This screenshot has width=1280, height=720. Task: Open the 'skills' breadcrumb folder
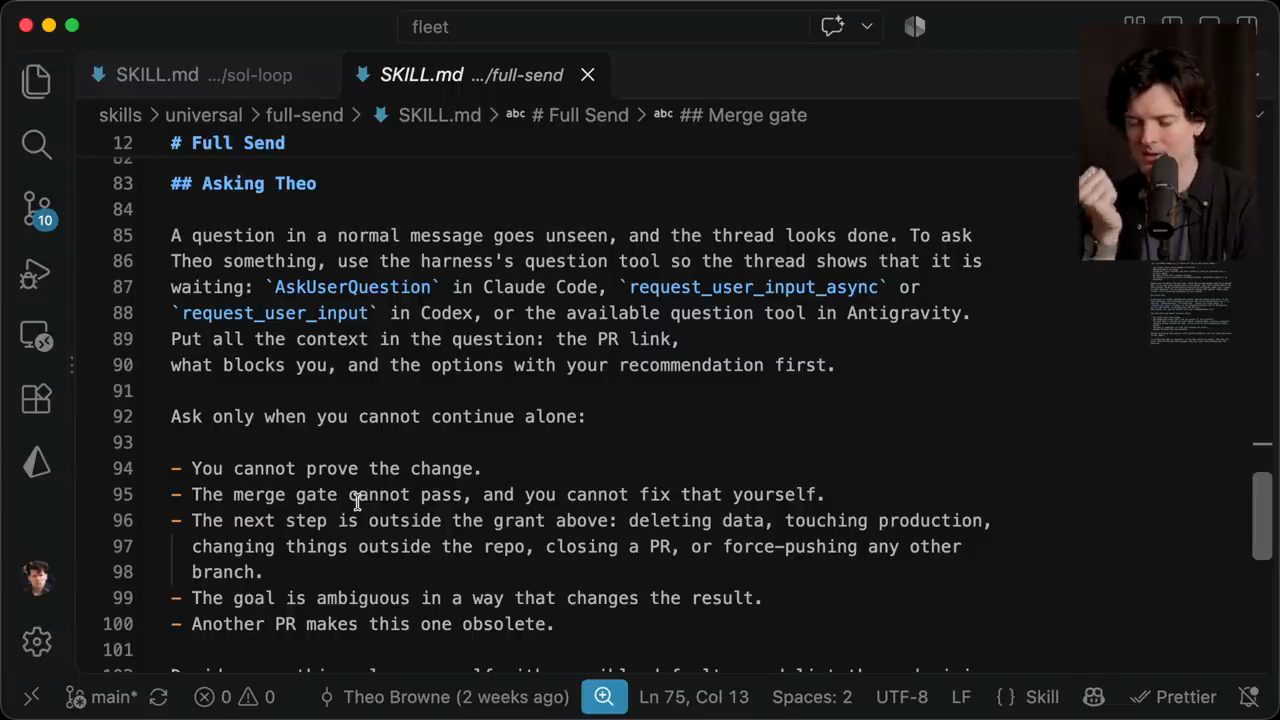(x=120, y=115)
